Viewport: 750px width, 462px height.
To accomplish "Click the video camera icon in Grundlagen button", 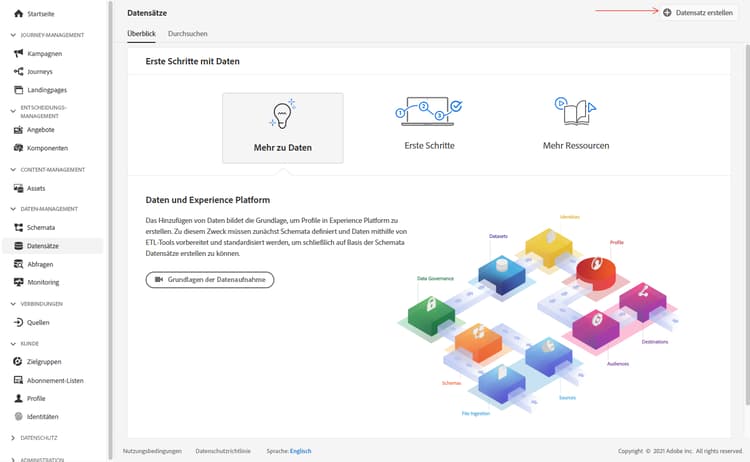I will 159,279.
